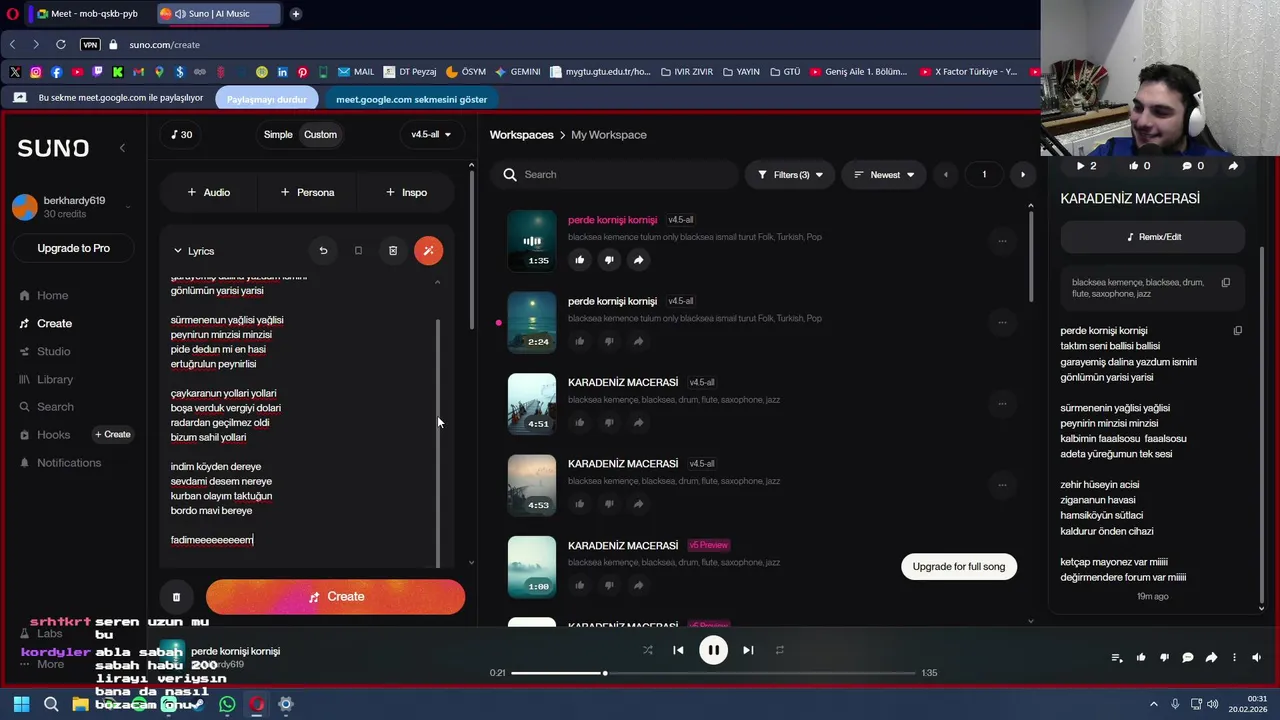Screen dimensions: 1280x720
Task: Click the Workspaces breadcrumb link
Action: [521, 134]
